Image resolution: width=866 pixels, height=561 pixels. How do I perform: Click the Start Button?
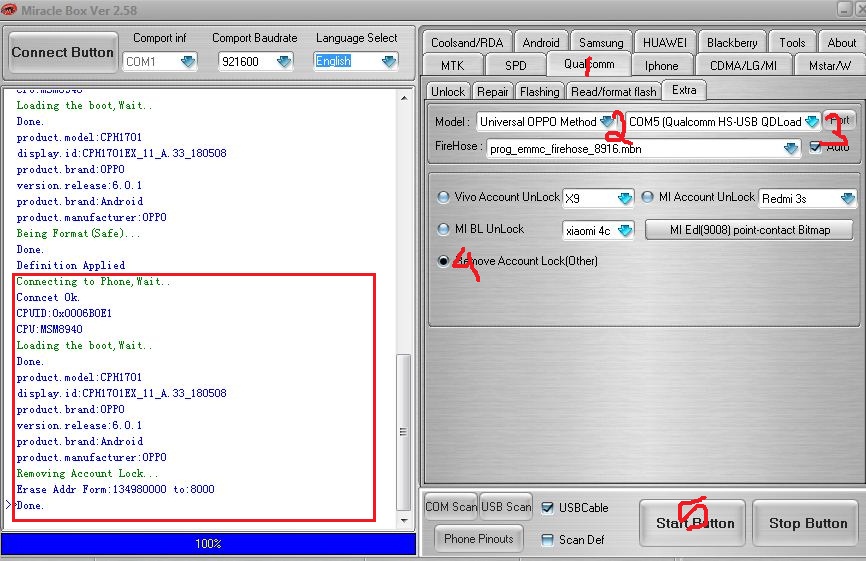click(x=694, y=523)
